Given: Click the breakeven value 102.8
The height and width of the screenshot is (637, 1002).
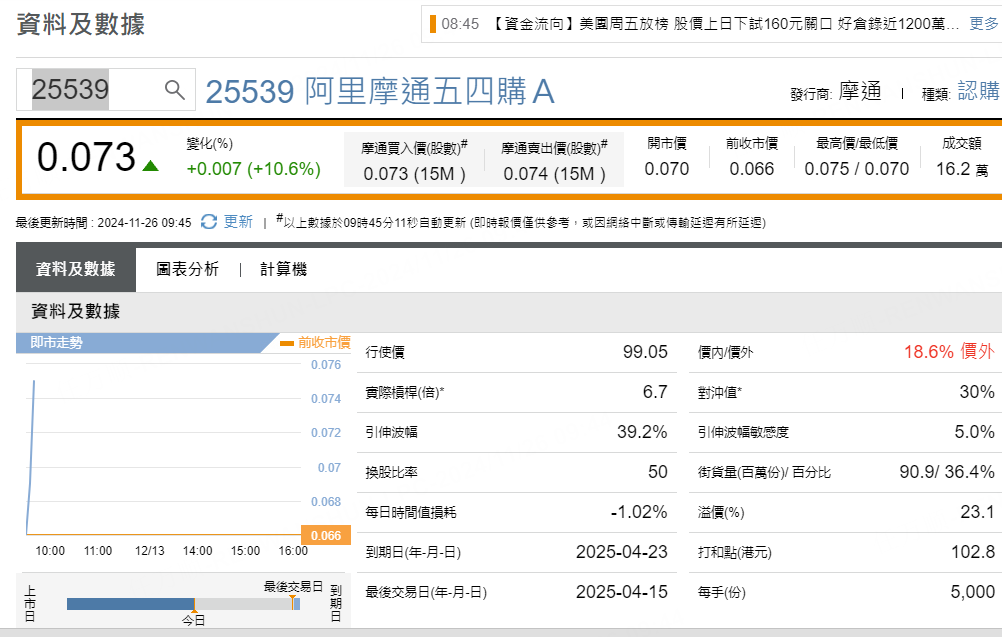Looking at the screenshot, I should coord(973,552).
